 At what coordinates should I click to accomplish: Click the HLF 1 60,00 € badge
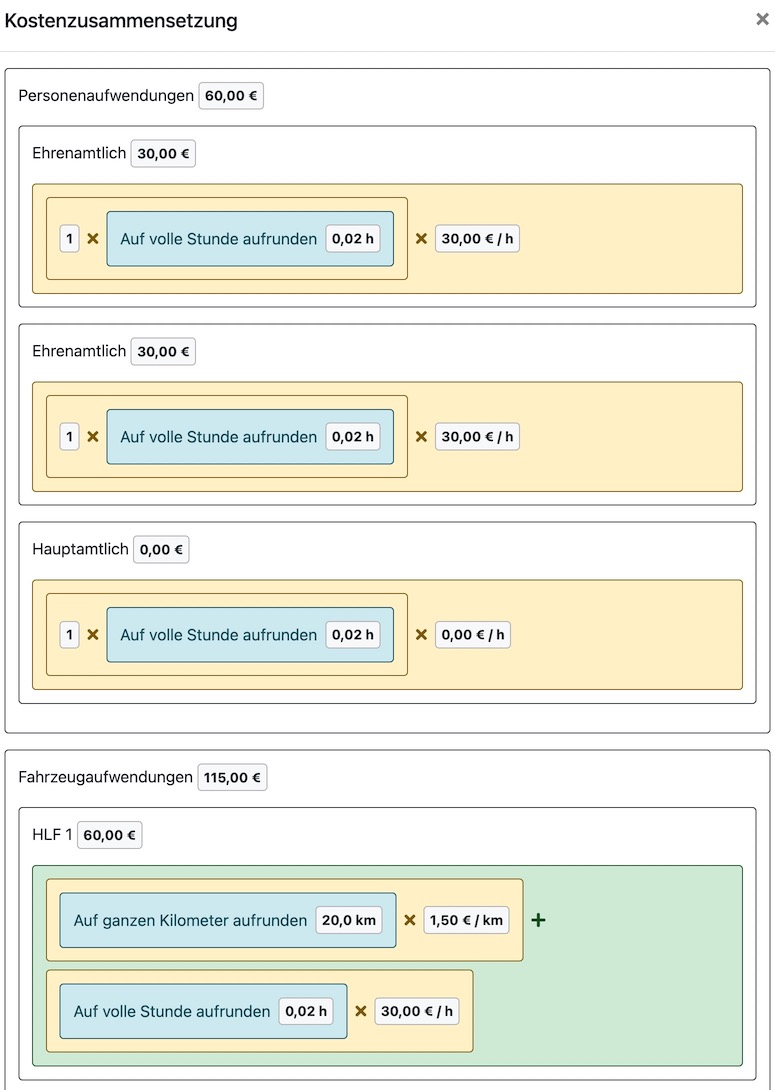tap(110, 835)
